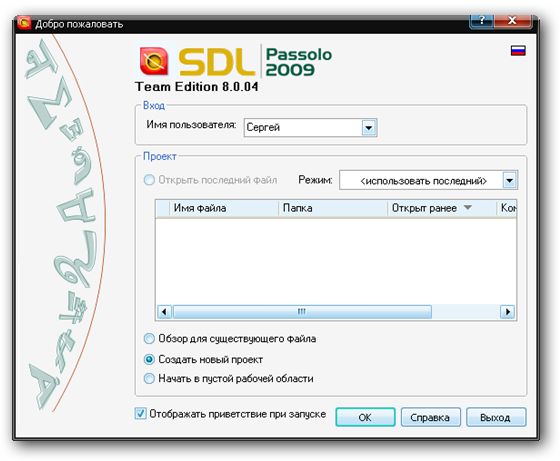The height and width of the screenshot is (461, 560).
Task: Sort by Имя файла column header
Action: [x=224, y=208]
